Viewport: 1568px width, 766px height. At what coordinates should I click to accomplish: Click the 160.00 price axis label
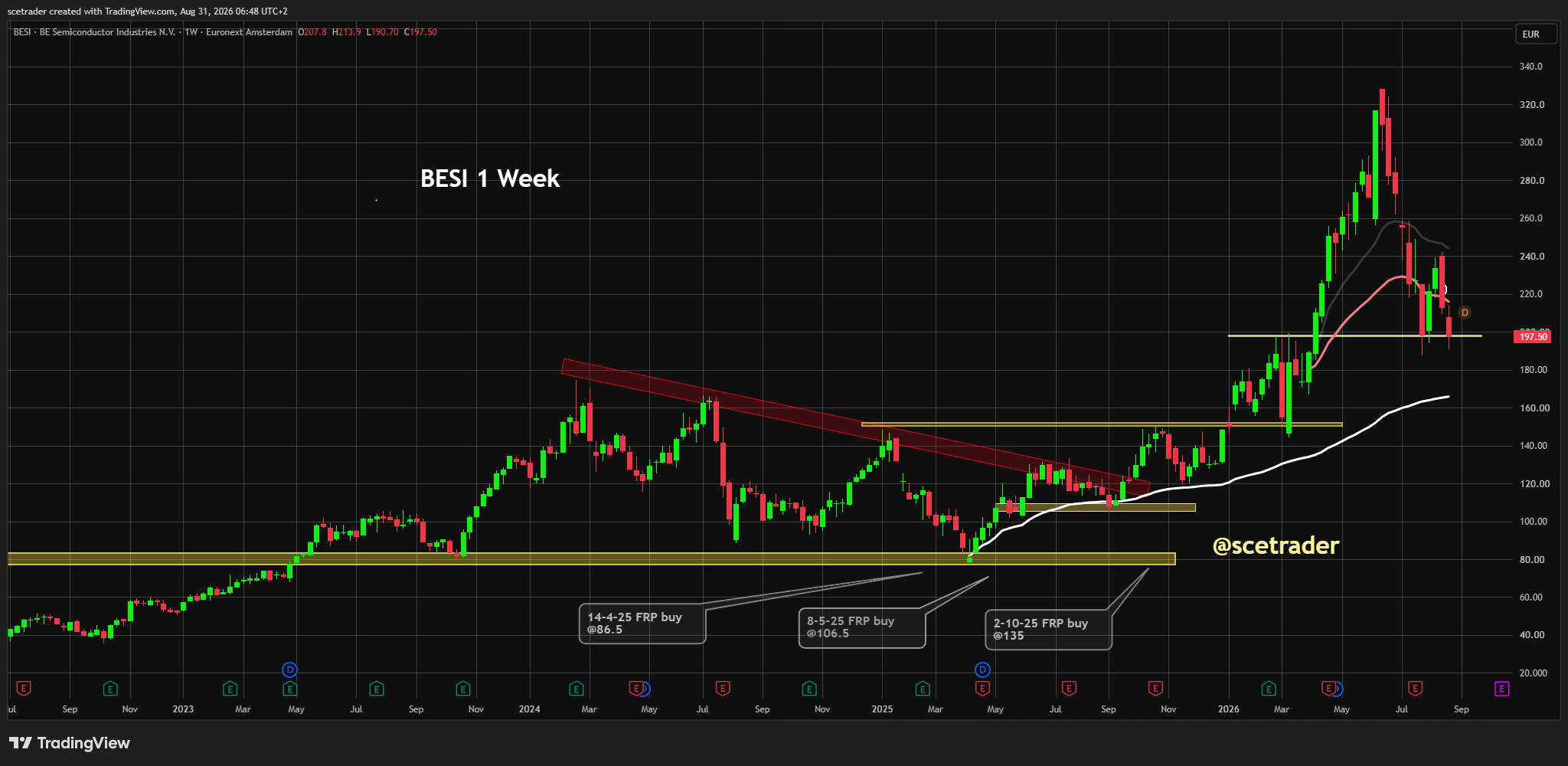click(1534, 408)
